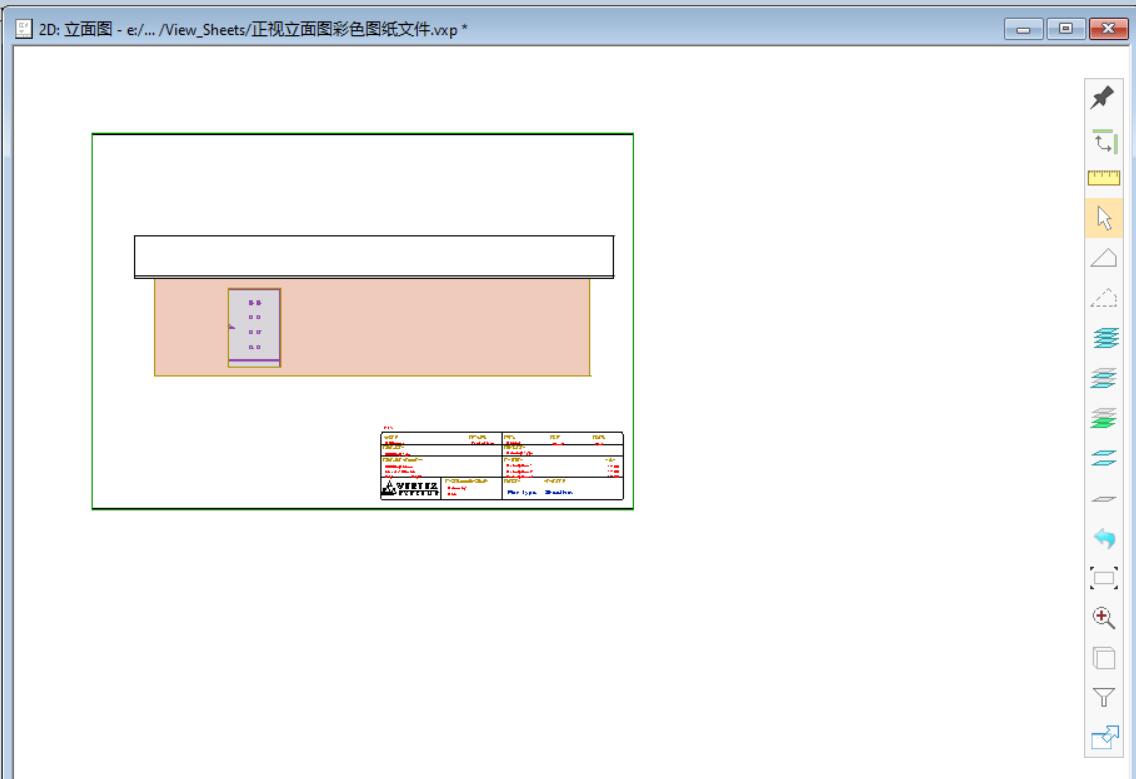Click the magnifier zoom-in icon
Image resolution: width=1136 pixels, height=779 pixels.
1103,617
